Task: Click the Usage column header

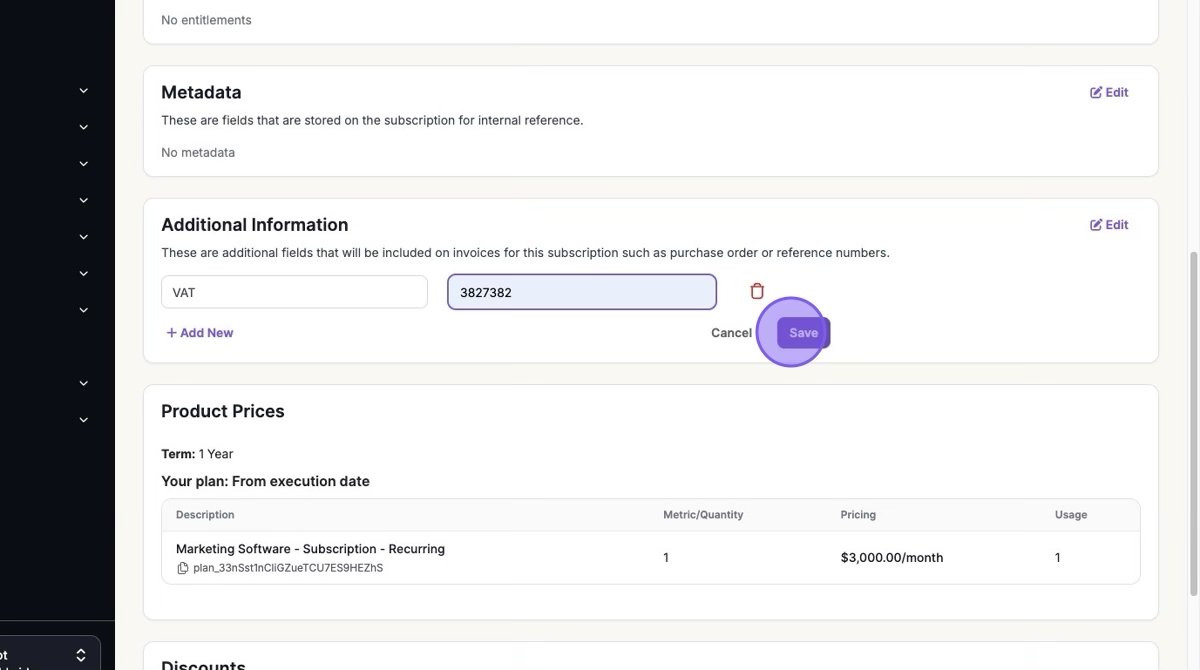Action: coord(1070,515)
